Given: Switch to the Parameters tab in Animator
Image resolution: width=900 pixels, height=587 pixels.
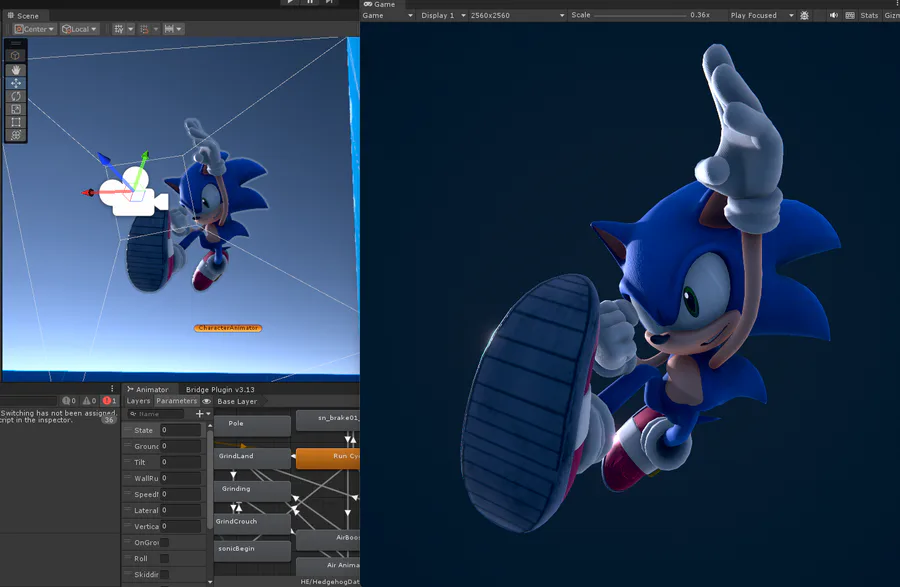Looking at the screenshot, I should click(x=176, y=401).
